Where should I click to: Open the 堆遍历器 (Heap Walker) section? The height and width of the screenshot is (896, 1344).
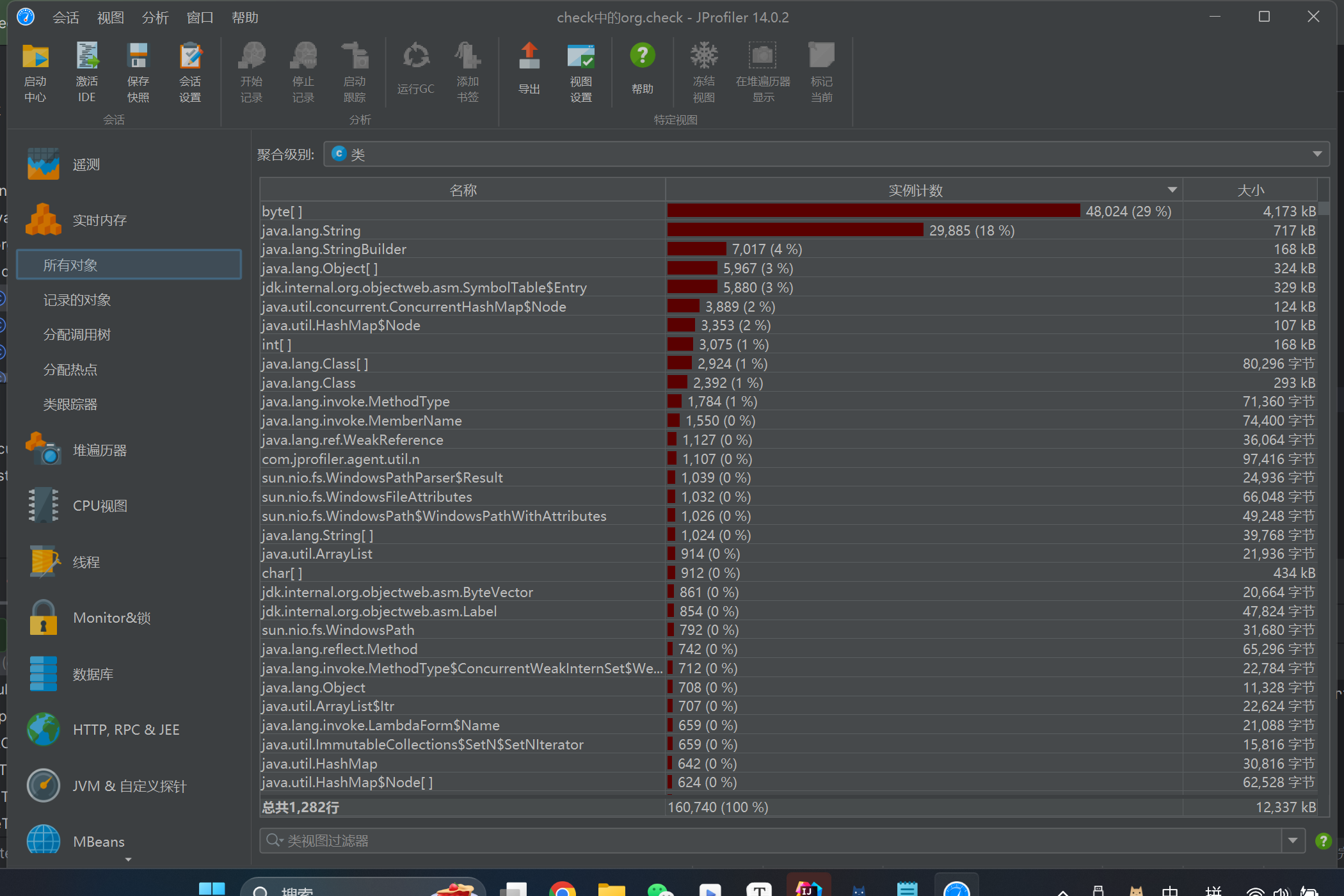tap(99, 450)
